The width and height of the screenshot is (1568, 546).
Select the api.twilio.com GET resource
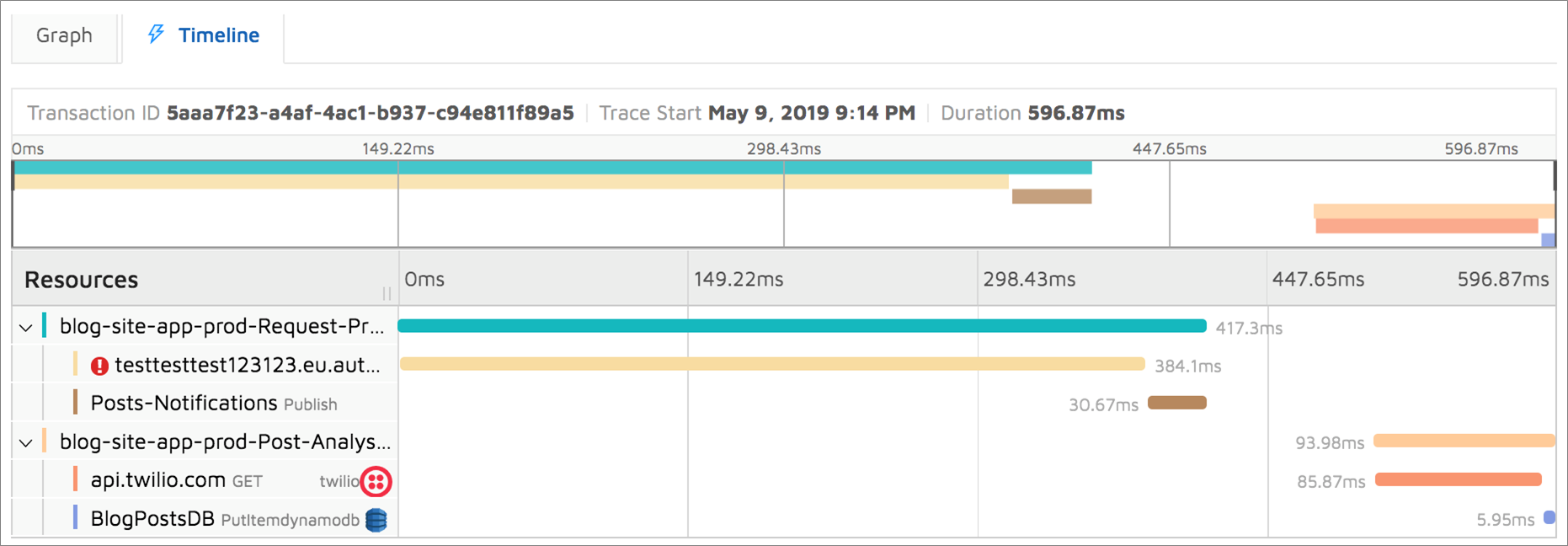tap(177, 480)
